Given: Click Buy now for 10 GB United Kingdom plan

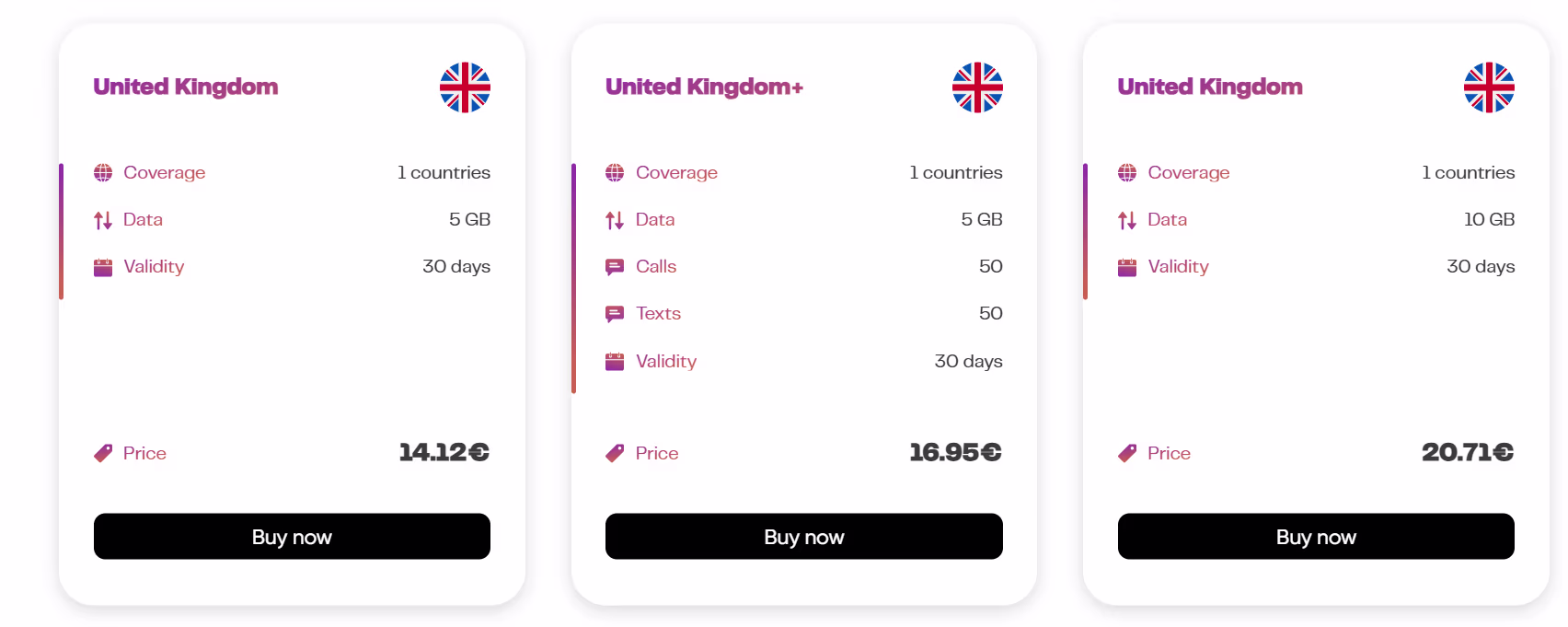Looking at the screenshot, I should (x=1316, y=537).
